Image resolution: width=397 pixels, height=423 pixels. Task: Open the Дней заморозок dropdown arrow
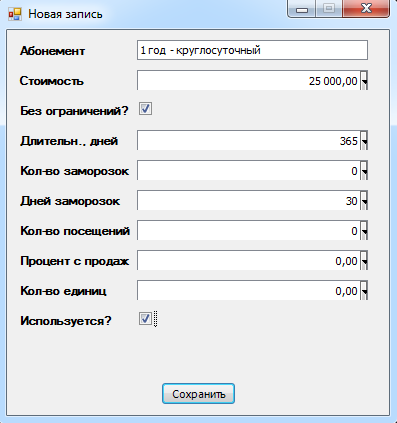[x=364, y=201]
